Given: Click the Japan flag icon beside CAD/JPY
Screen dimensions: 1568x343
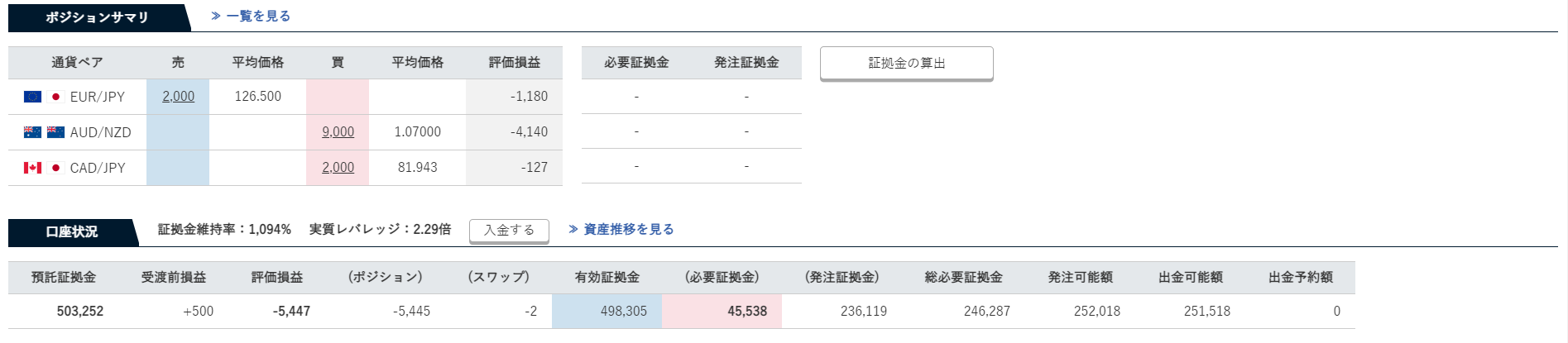Looking at the screenshot, I should pos(55,168).
